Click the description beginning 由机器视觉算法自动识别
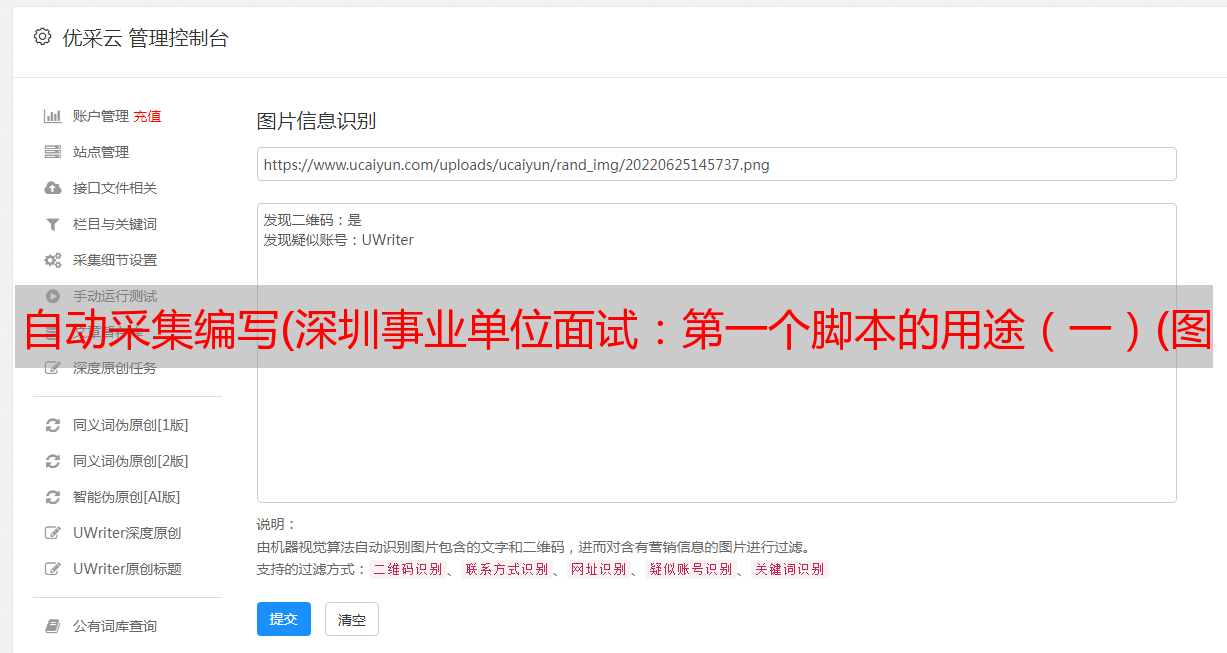The width and height of the screenshot is (1227, 653). 533,547
